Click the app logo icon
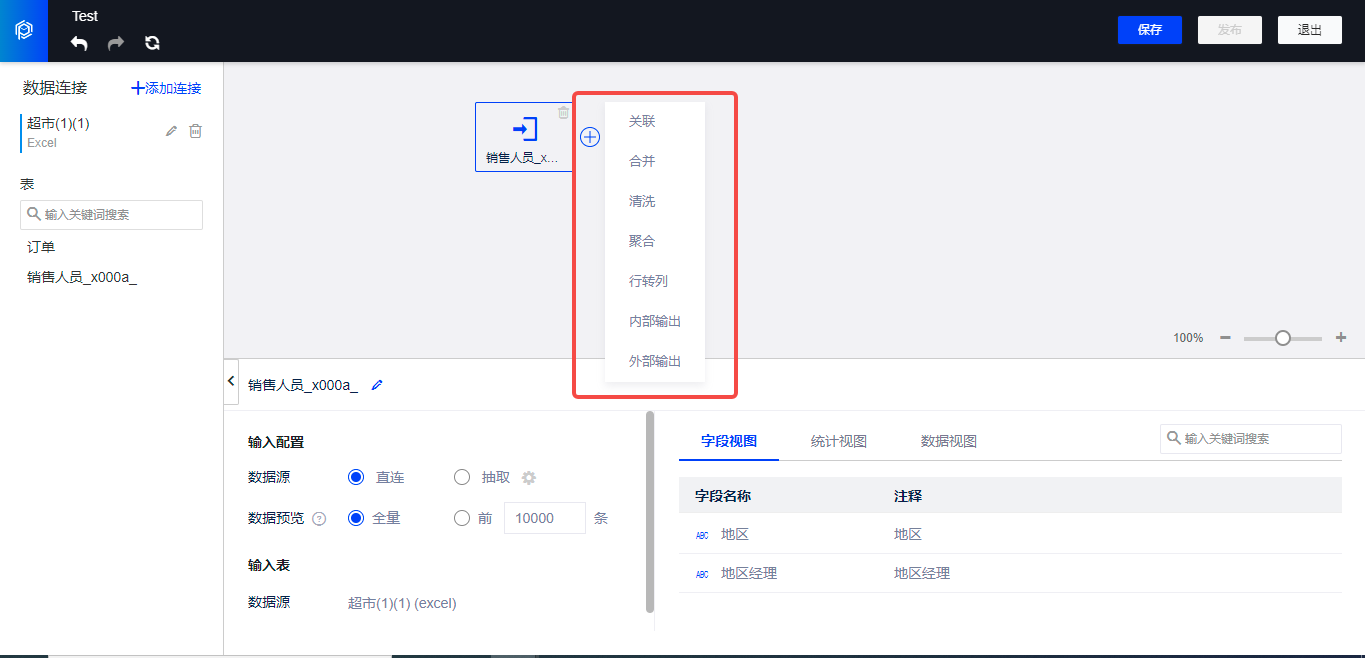1365x658 pixels. tap(24, 31)
